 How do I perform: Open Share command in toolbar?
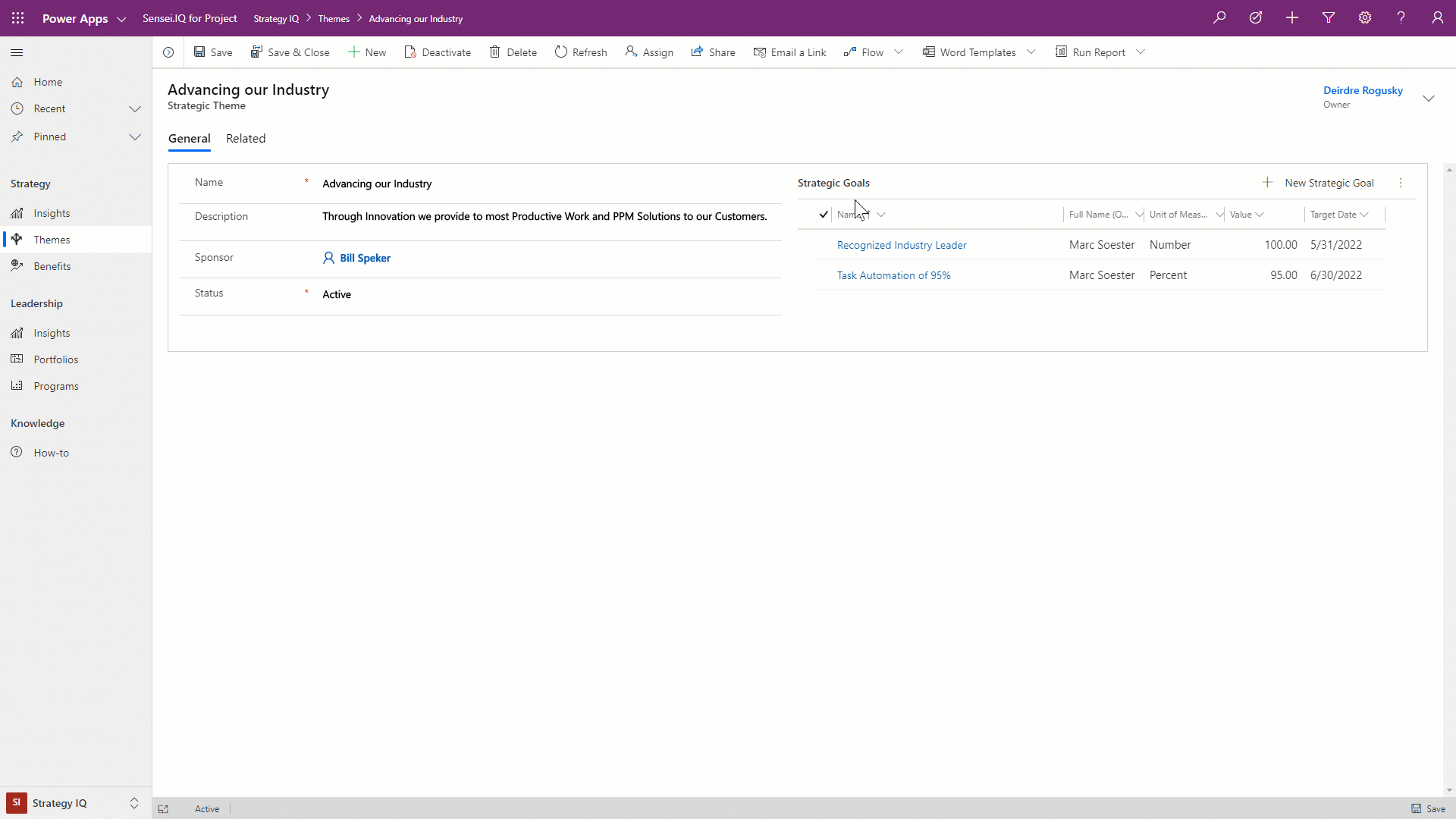(x=713, y=52)
